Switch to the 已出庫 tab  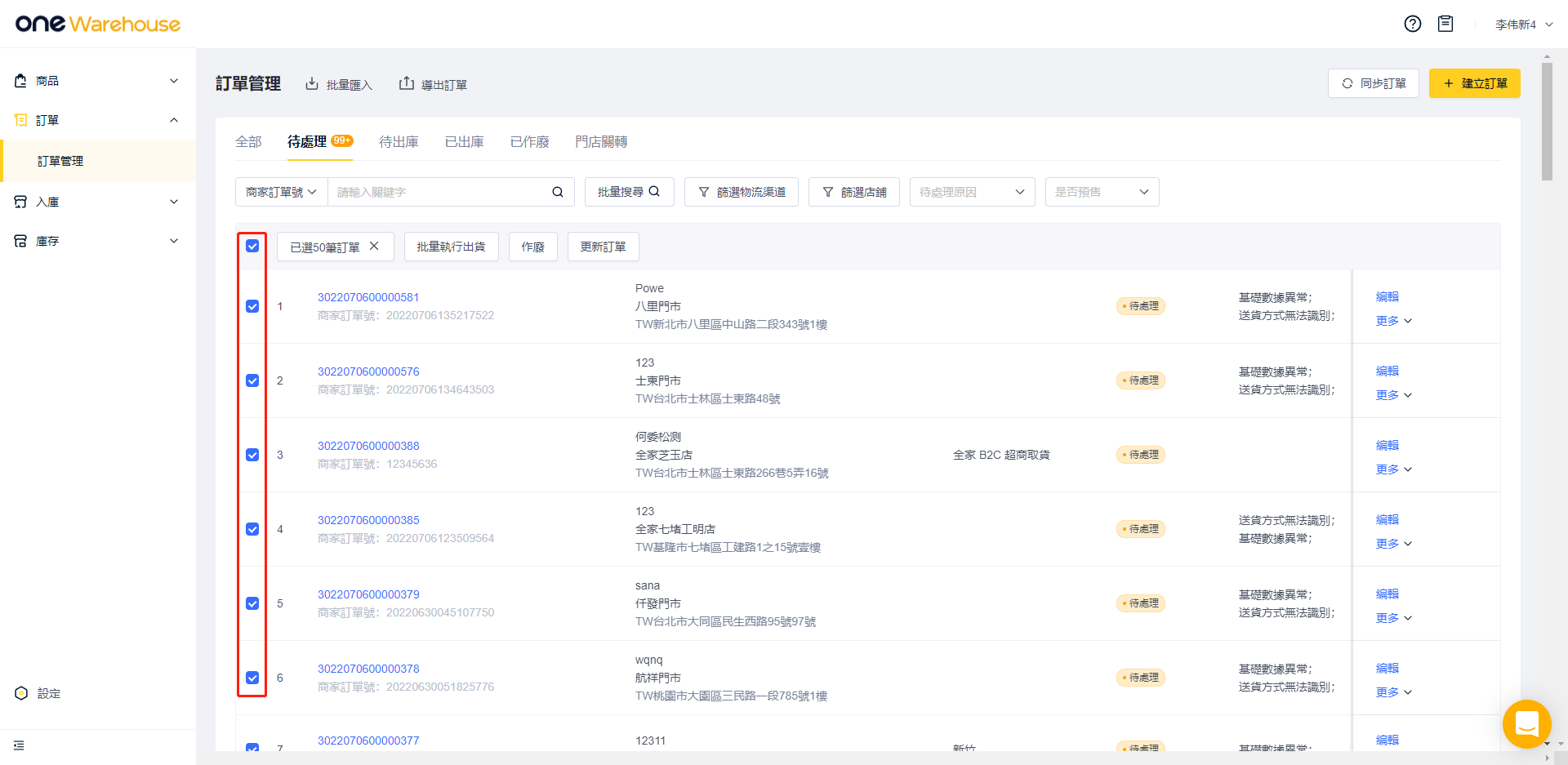click(464, 142)
